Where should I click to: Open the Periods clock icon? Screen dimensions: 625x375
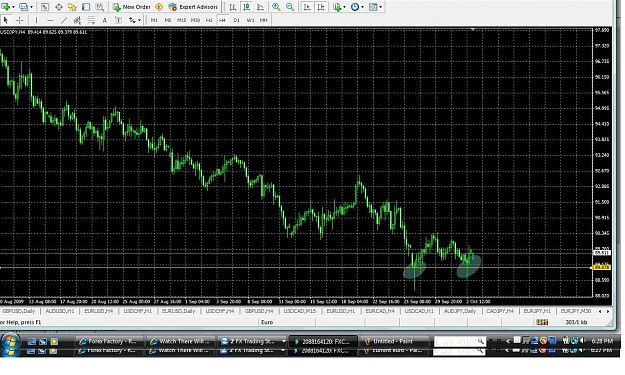(x=355, y=7)
